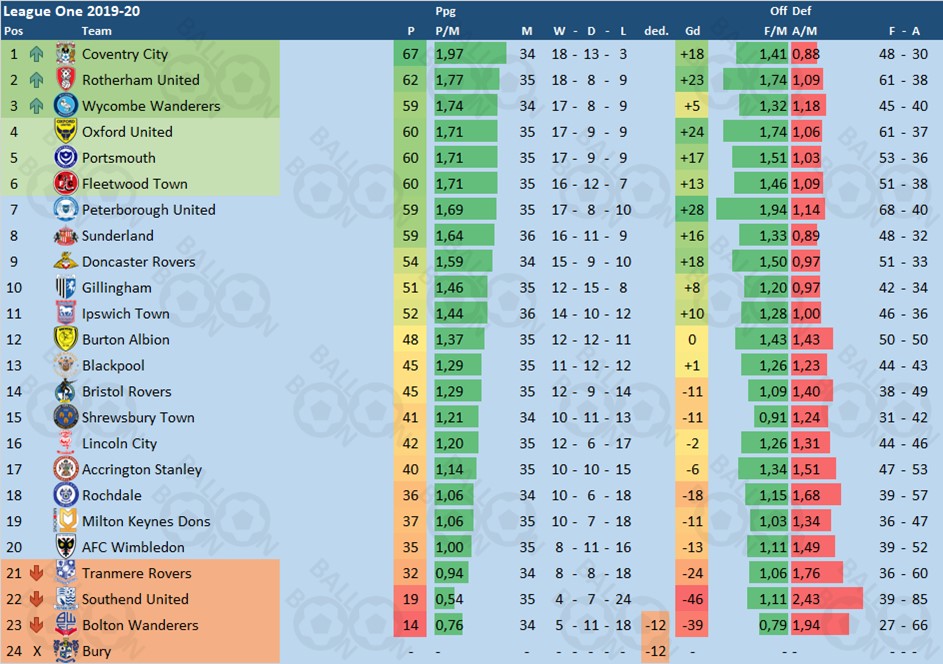Click the Sunderland club crest
This screenshot has width=943, height=664.
point(66,236)
